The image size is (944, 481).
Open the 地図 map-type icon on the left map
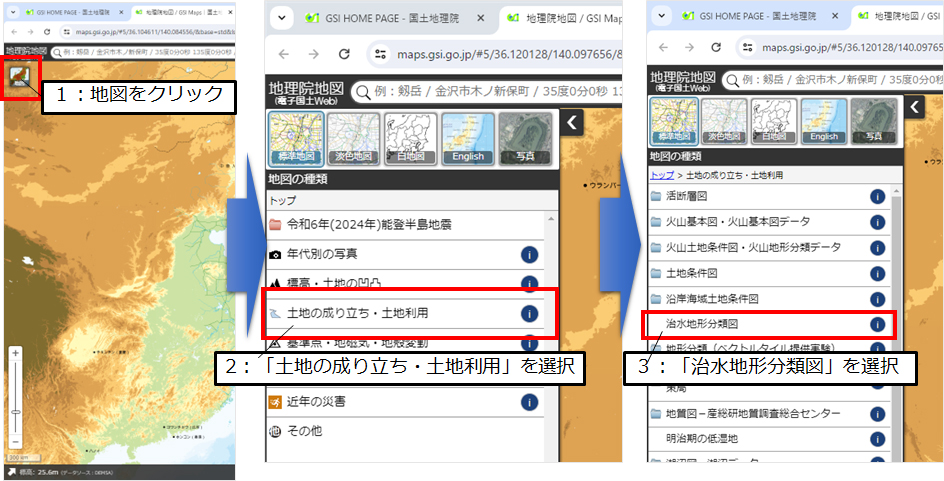click(x=21, y=78)
